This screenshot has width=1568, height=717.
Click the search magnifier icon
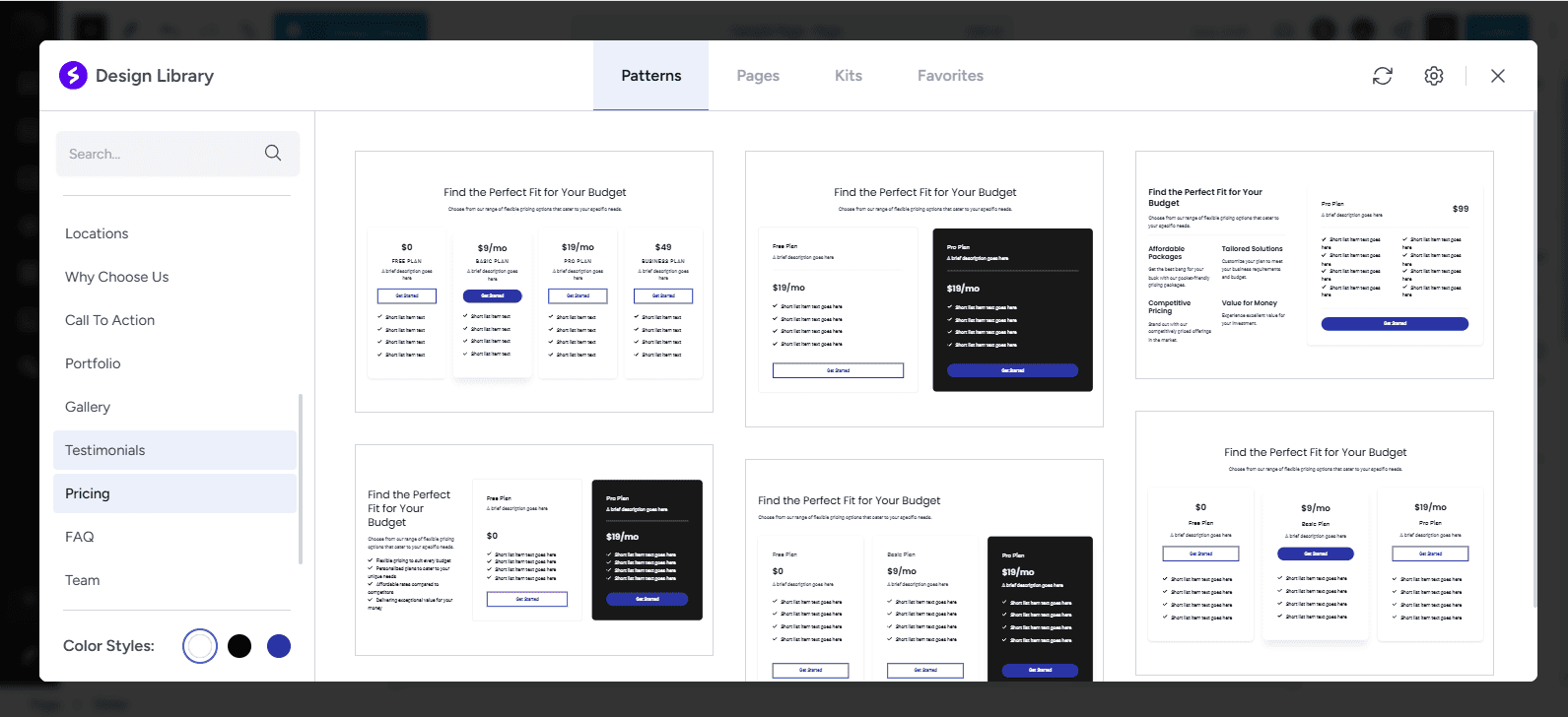[273, 154]
